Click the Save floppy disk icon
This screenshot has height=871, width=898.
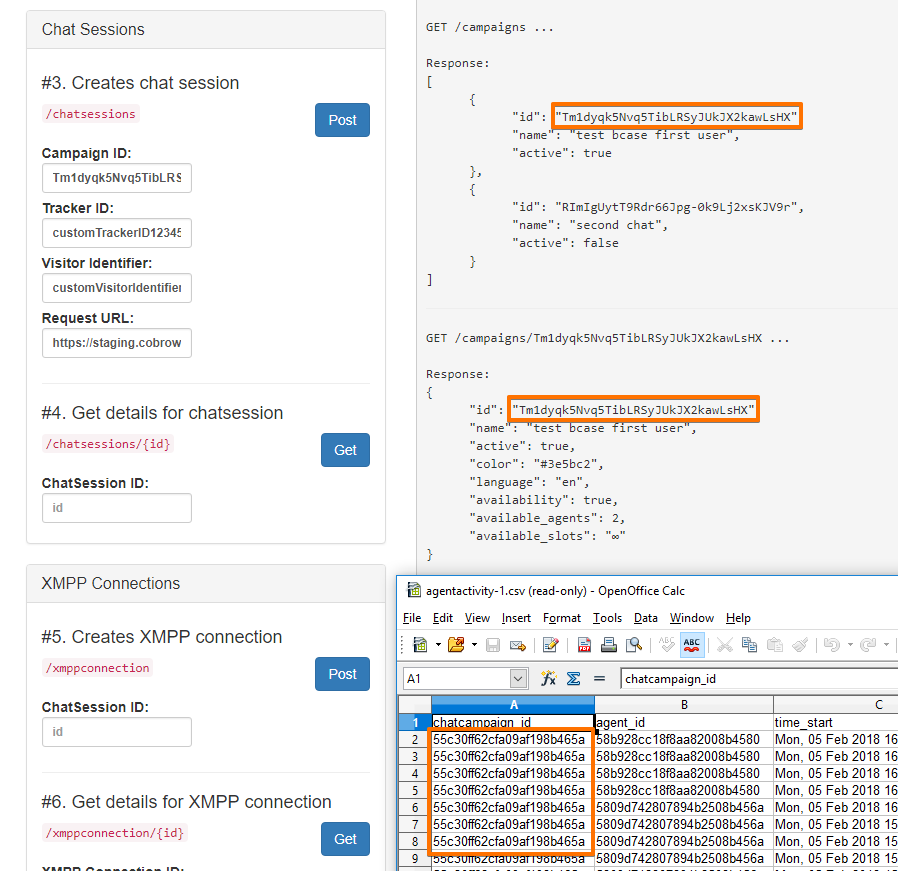[493, 645]
